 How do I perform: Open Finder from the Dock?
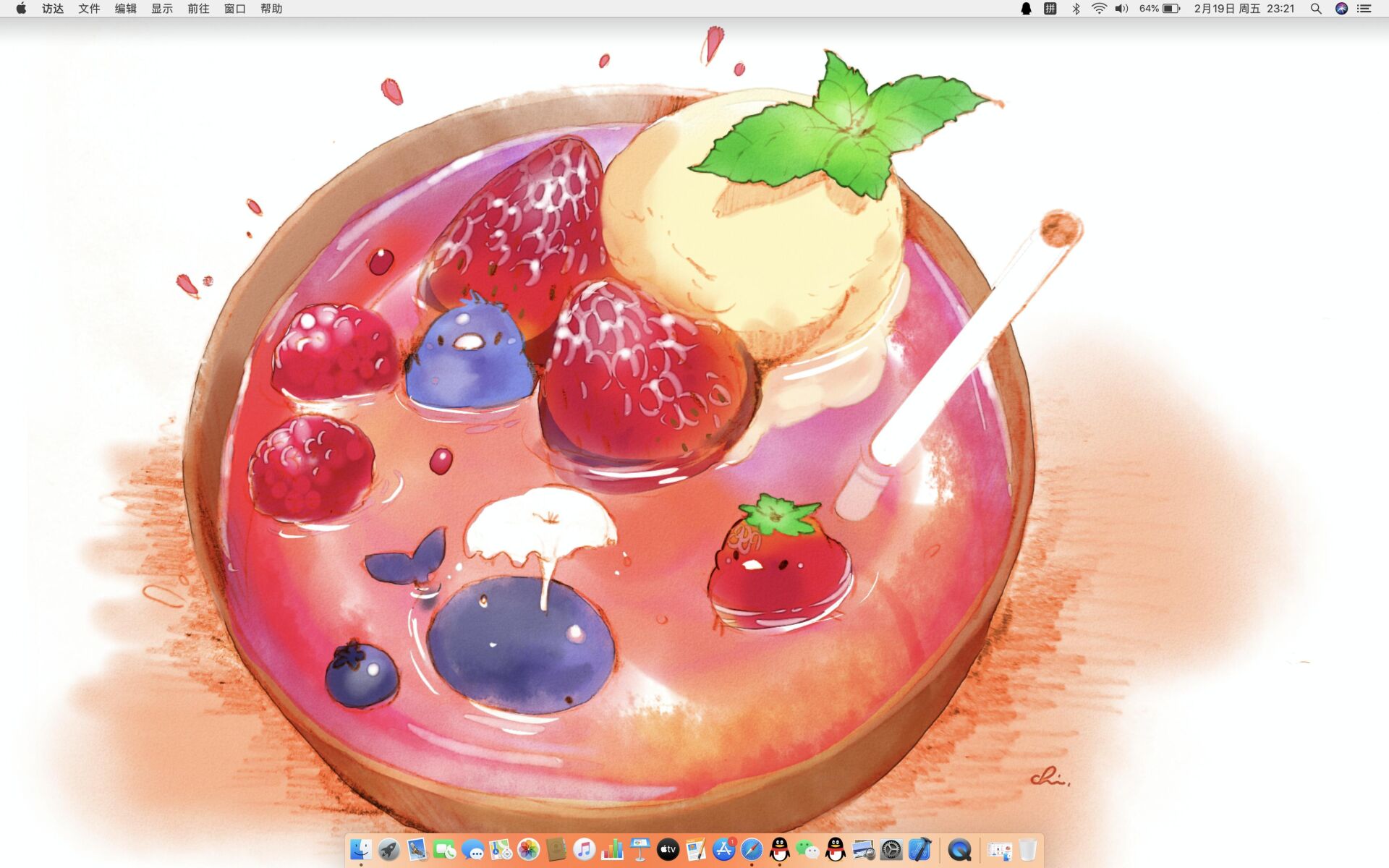tap(361, 849)
